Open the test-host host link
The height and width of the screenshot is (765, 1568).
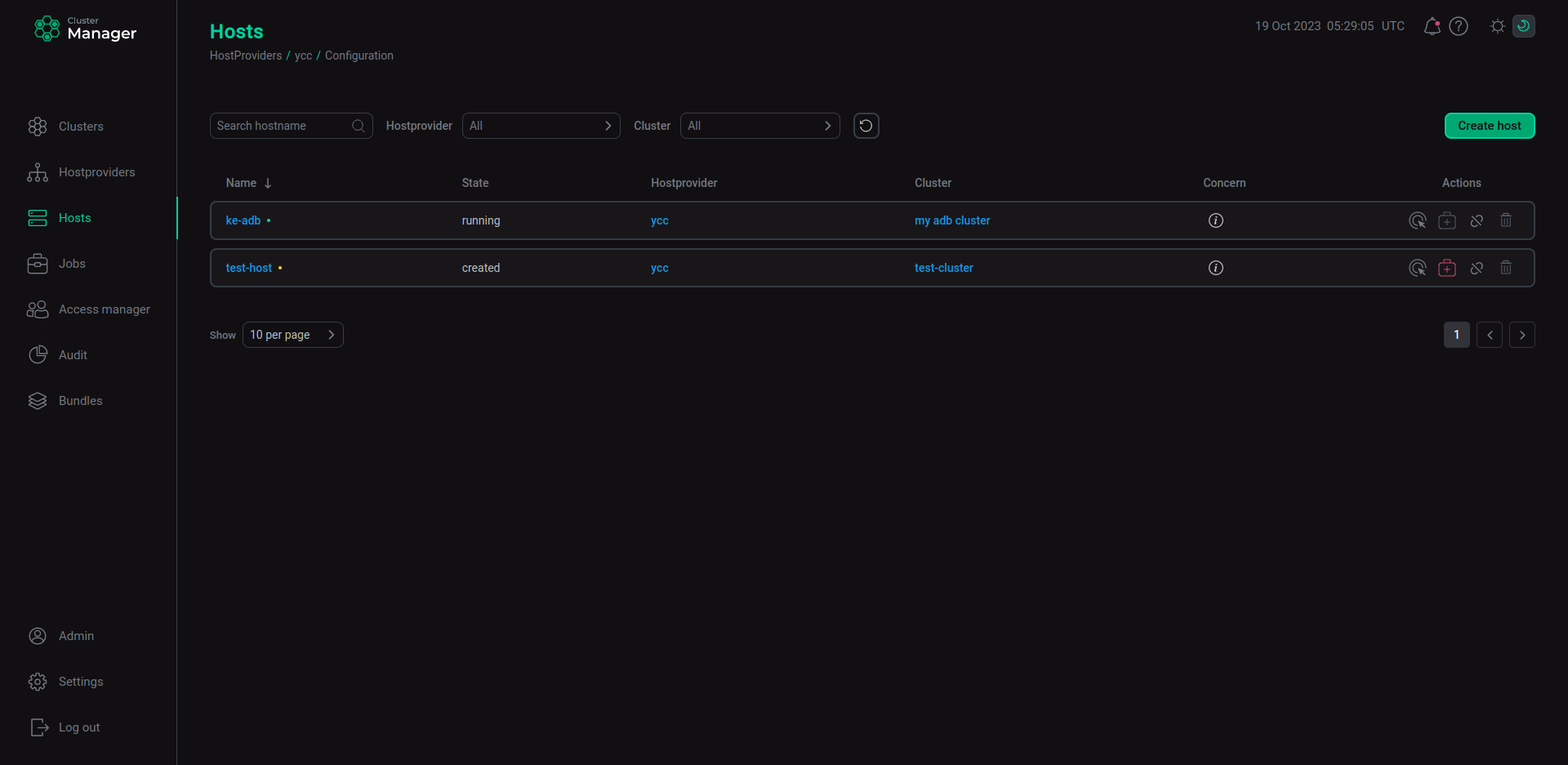[x=249, y=268]
